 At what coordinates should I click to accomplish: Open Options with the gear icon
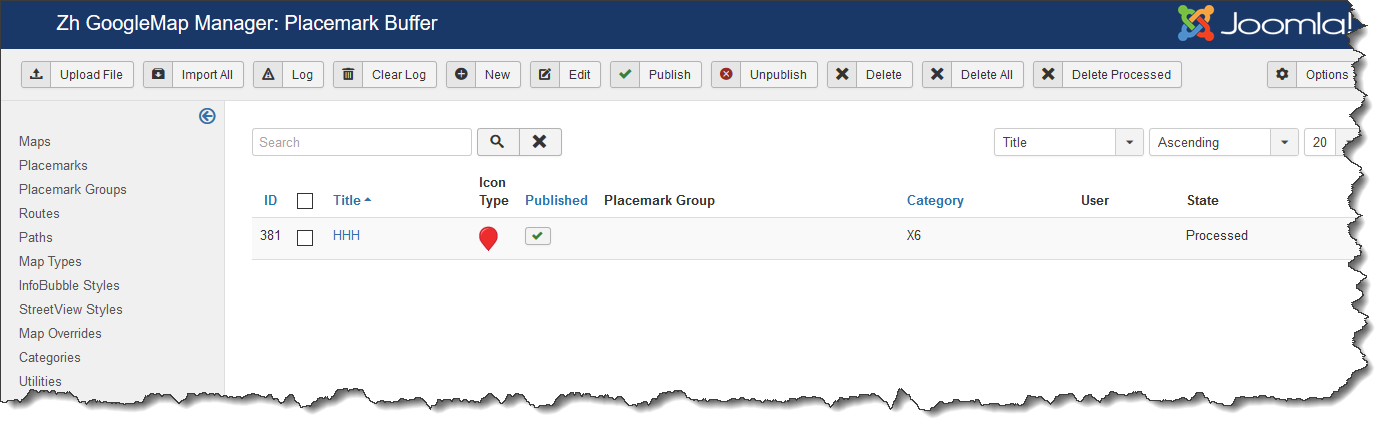click(1283, 75)
